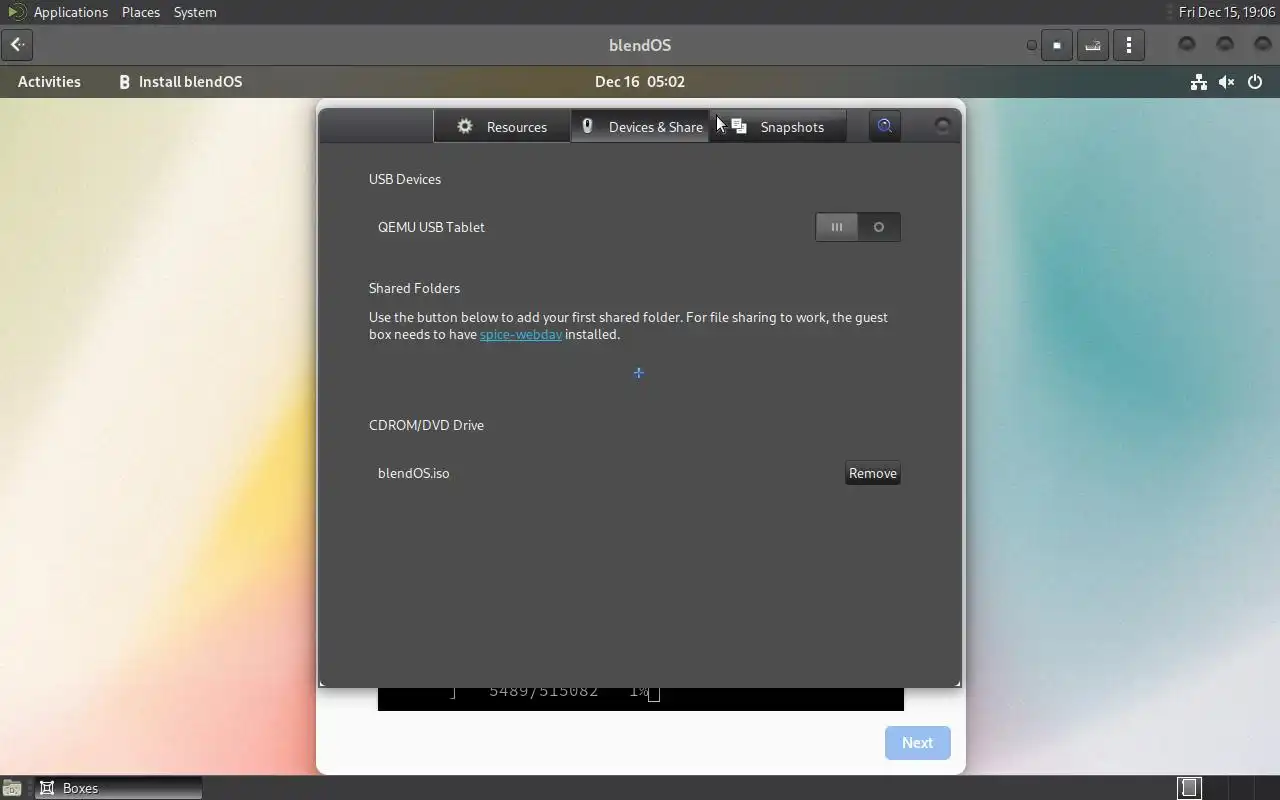Toggle the QEMU USB Tablet switch

tap(858, 227)
